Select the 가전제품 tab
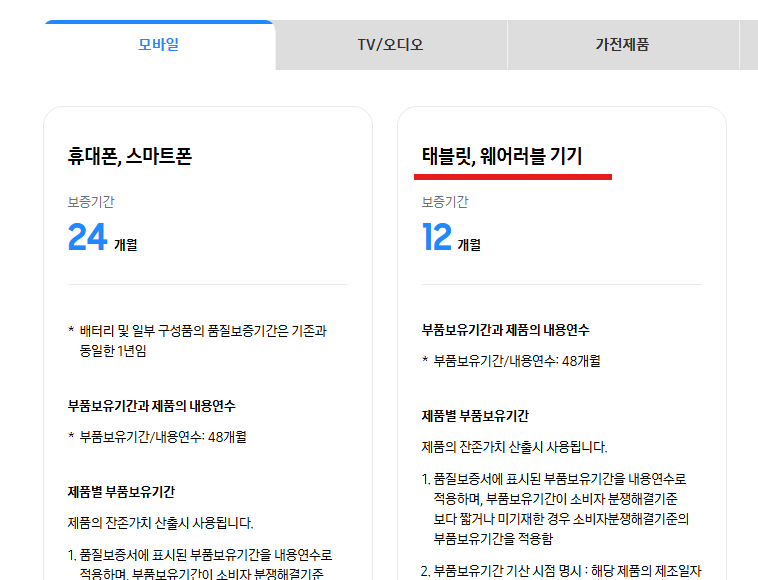 (x=622, y=45)
